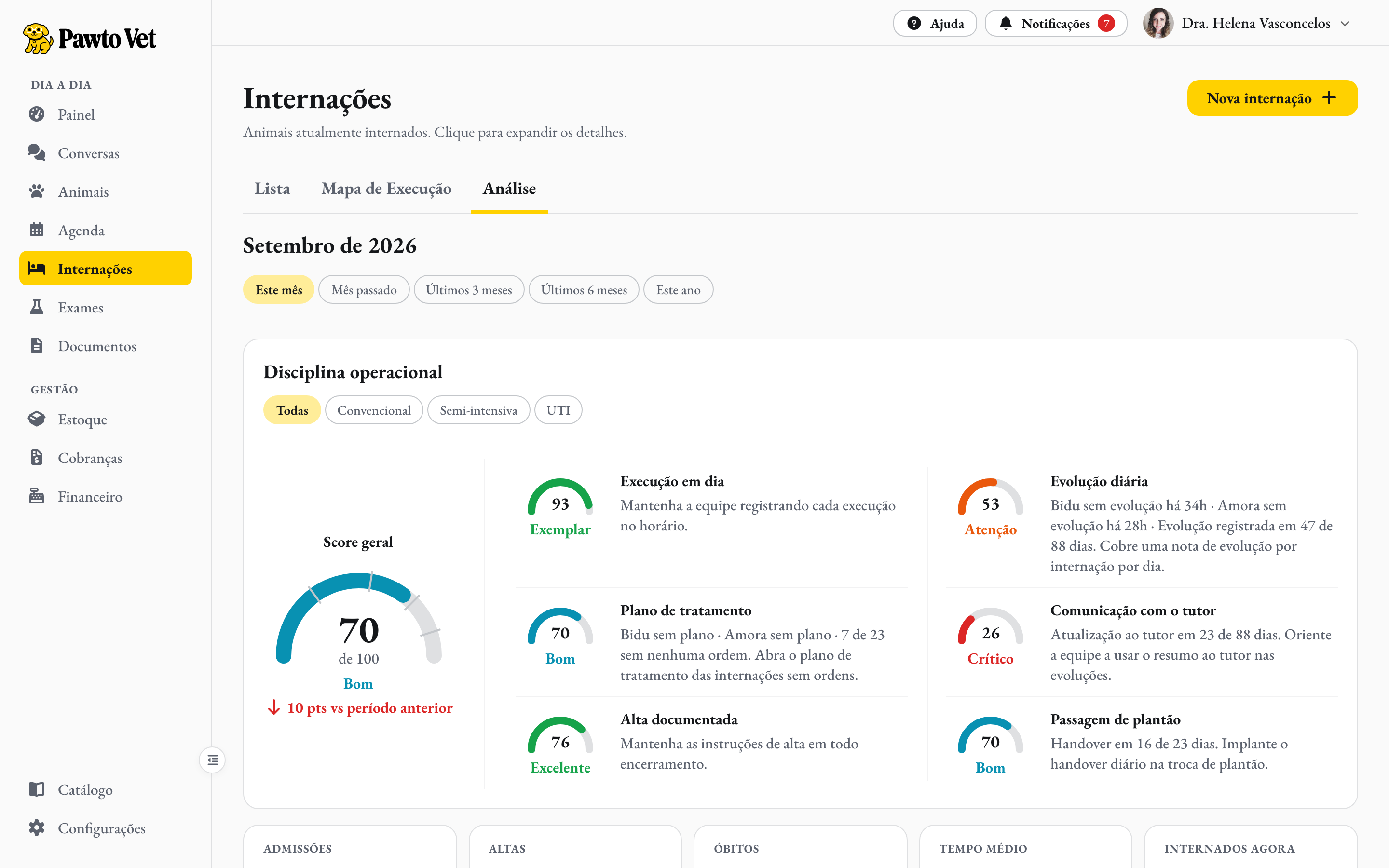Open the Documentos sidebar link
Viewport: 1389px width, 868px height.
[x=106, y=346]
